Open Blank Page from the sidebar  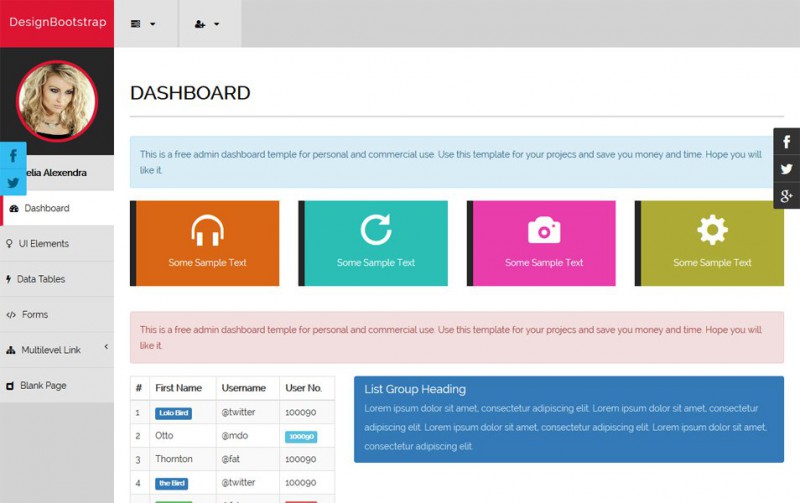click(42, 385)
